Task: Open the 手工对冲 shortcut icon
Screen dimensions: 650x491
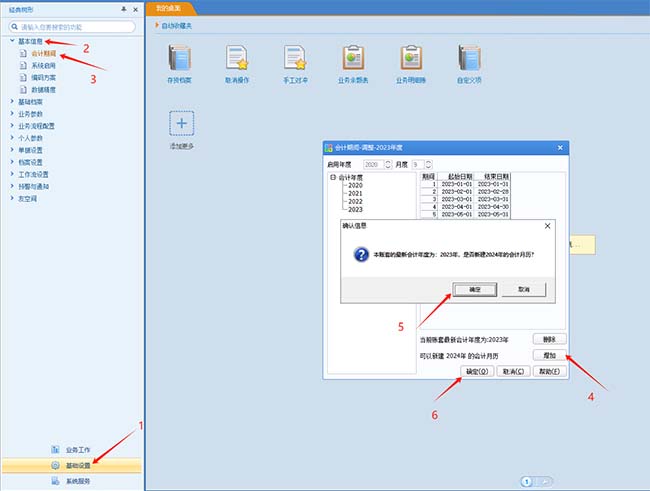Action: click(295, 58)
